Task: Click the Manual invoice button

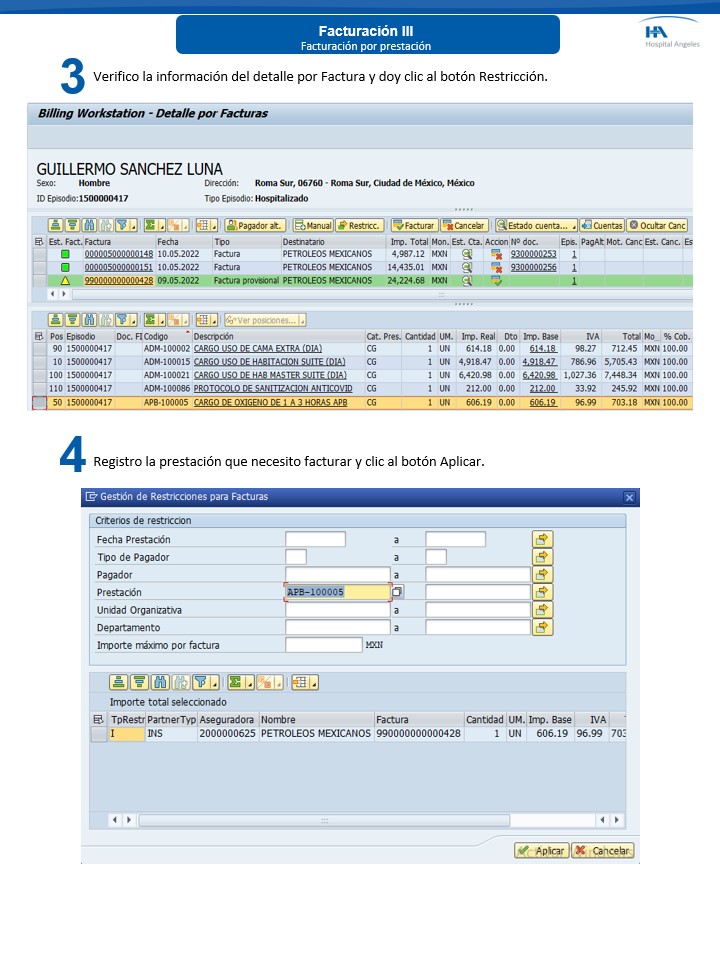Action: click(x=313, y=226)
